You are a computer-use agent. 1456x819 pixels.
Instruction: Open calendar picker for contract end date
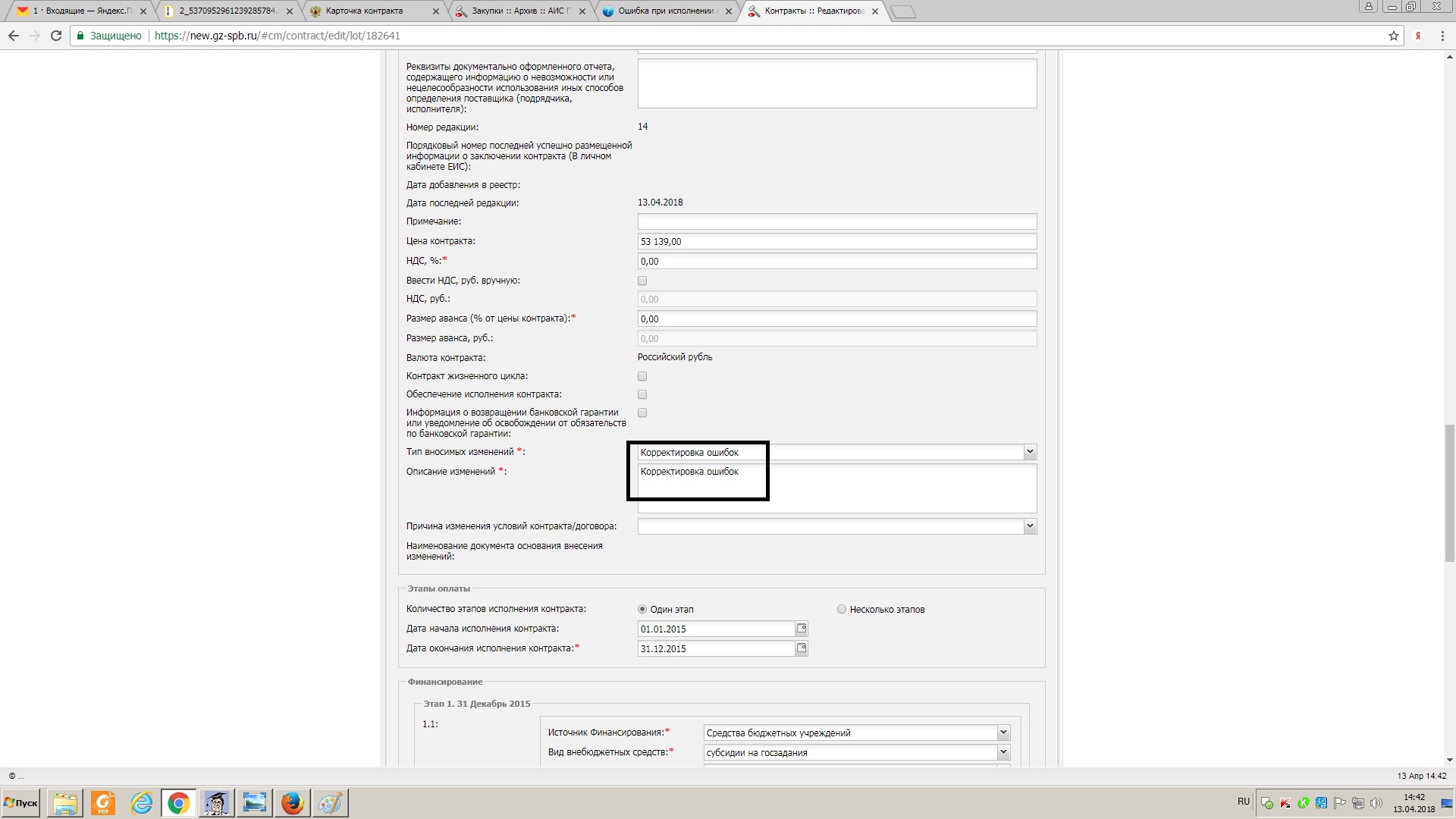click(801, 648)
